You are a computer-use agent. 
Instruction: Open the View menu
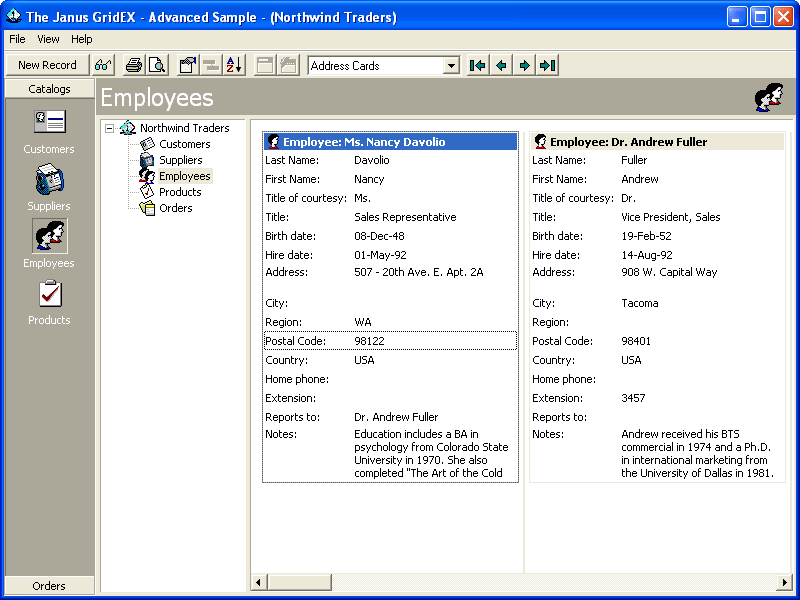[x=48, y=39]
